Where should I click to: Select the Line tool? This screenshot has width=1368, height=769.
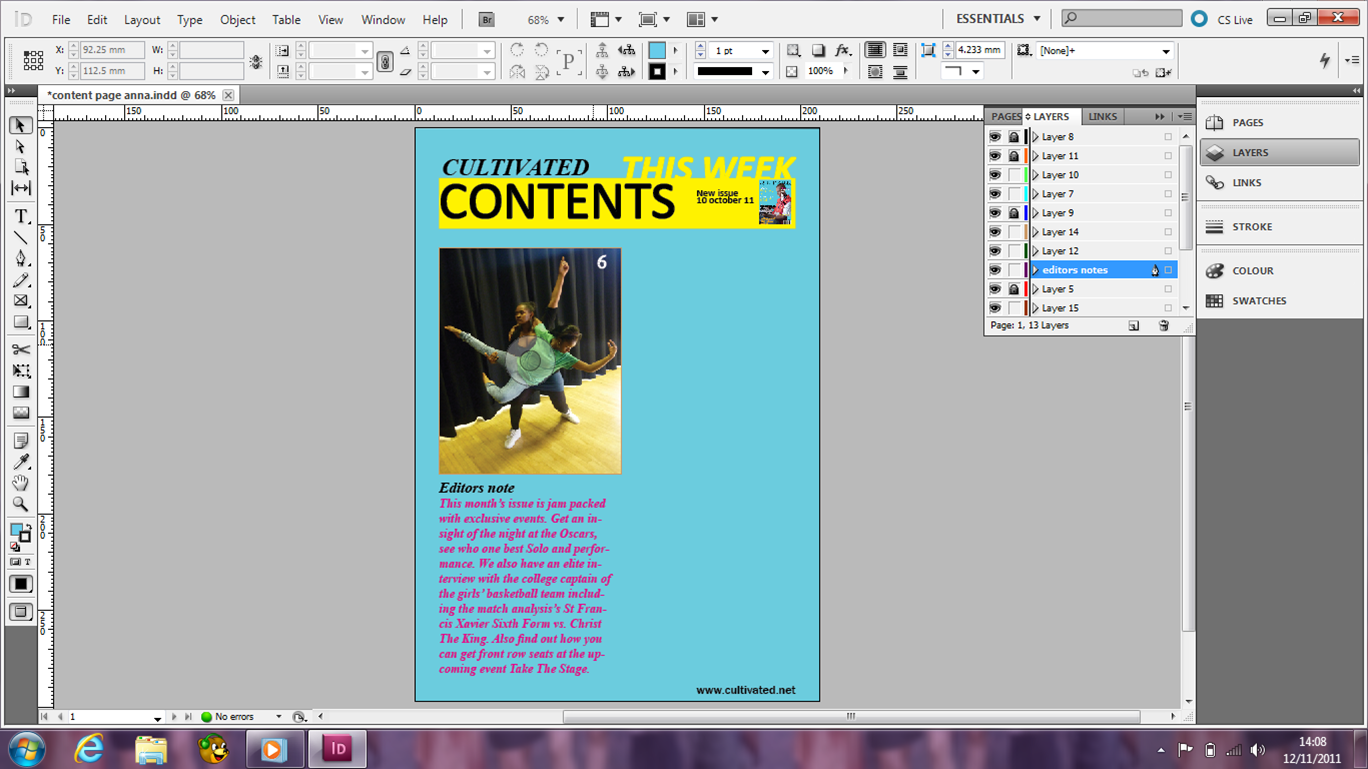pyautogui.click(x=20, y=237)
